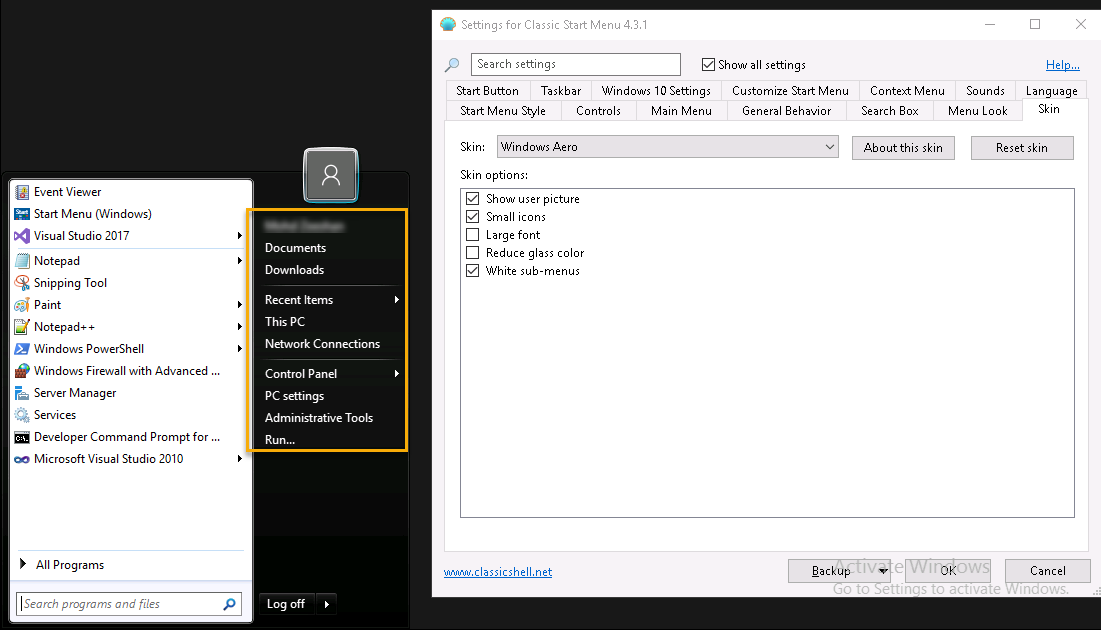Open the General Behavior tab
Viewport: 1101px width, 630px height.
click(x=786, y=111)
